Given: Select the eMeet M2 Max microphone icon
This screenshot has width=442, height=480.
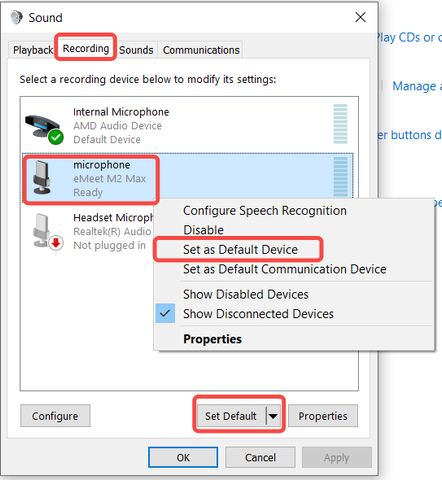Looking at the screenshot, I should click(x=42, y=177).
